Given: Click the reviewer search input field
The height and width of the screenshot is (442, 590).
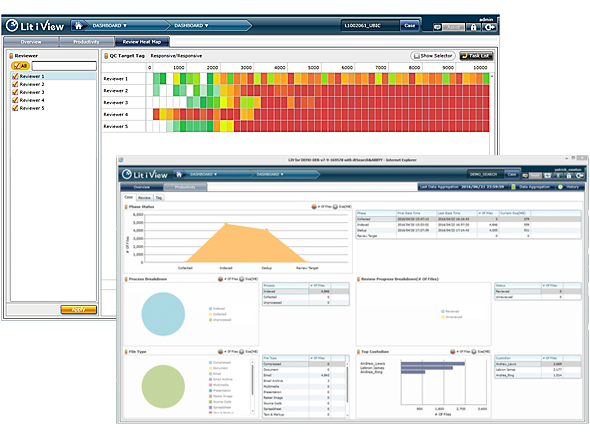Looking at the screenshot, I should click(64, 66).
